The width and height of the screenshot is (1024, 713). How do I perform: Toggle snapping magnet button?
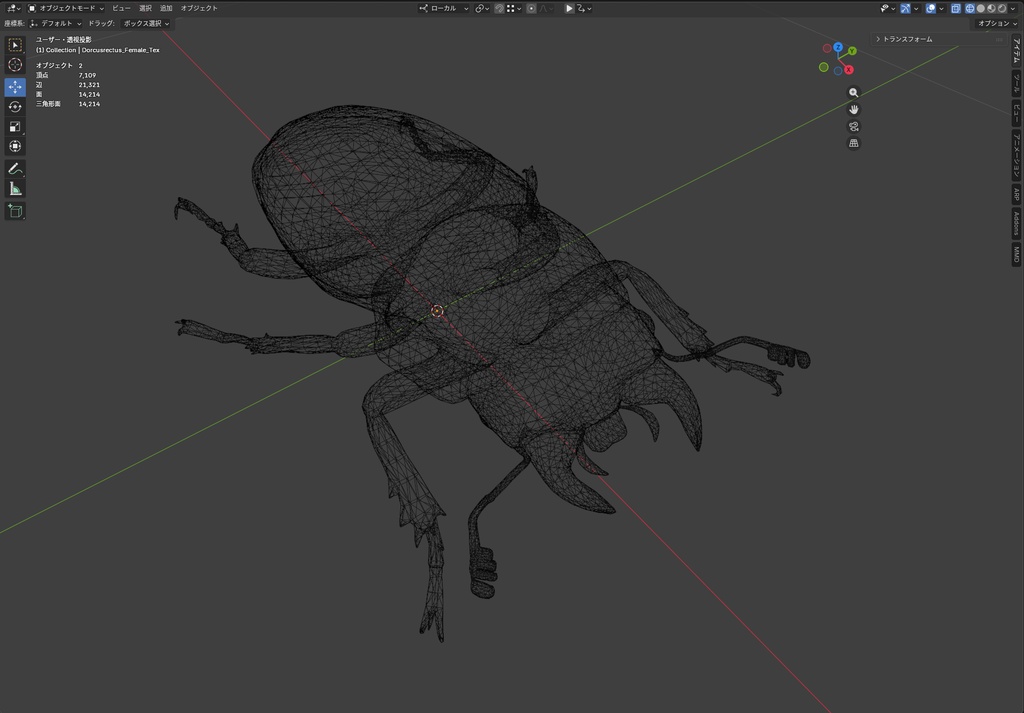point(500,8)
